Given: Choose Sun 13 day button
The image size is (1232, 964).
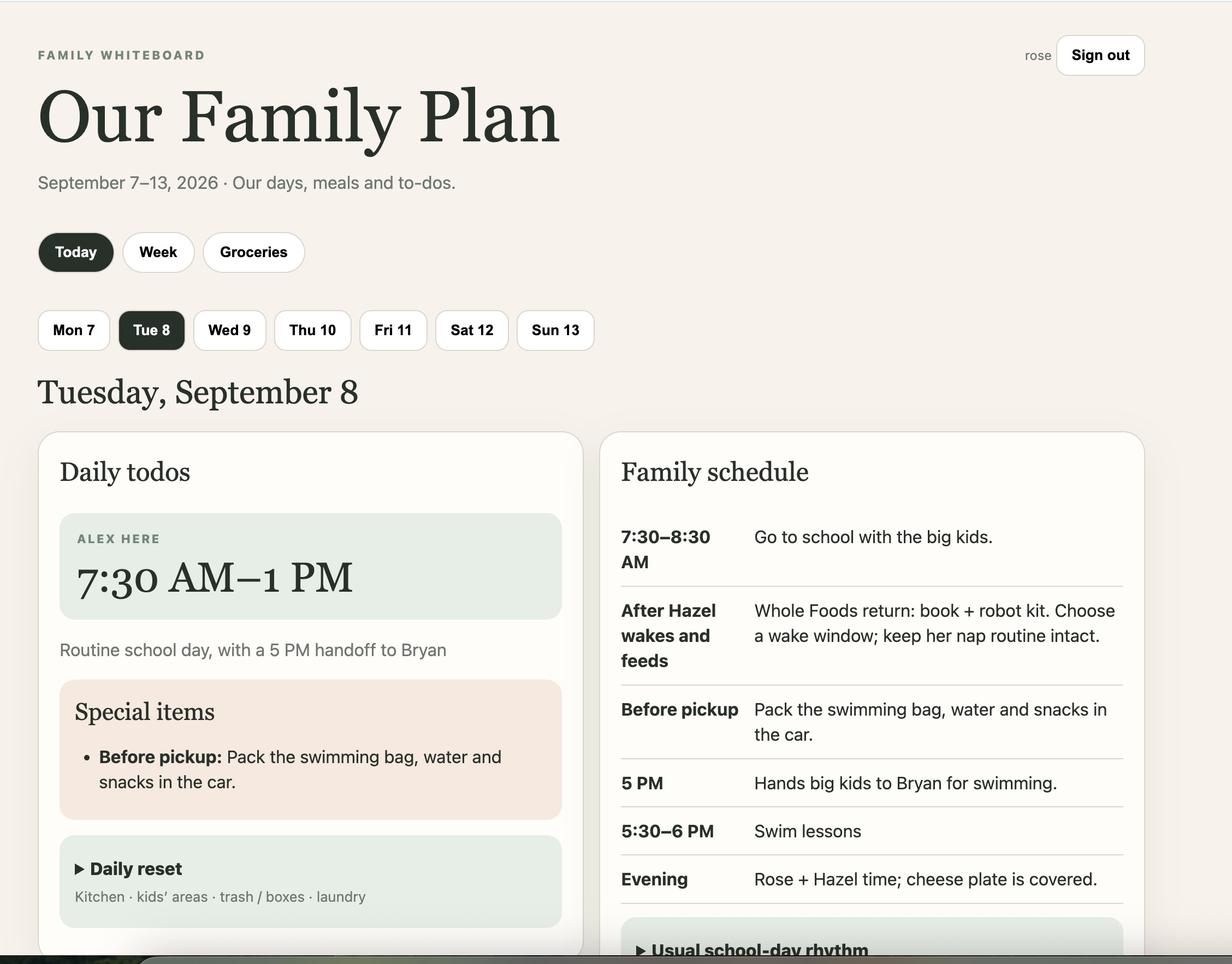Looking at the screenshot, I should (x=555, y=330).
